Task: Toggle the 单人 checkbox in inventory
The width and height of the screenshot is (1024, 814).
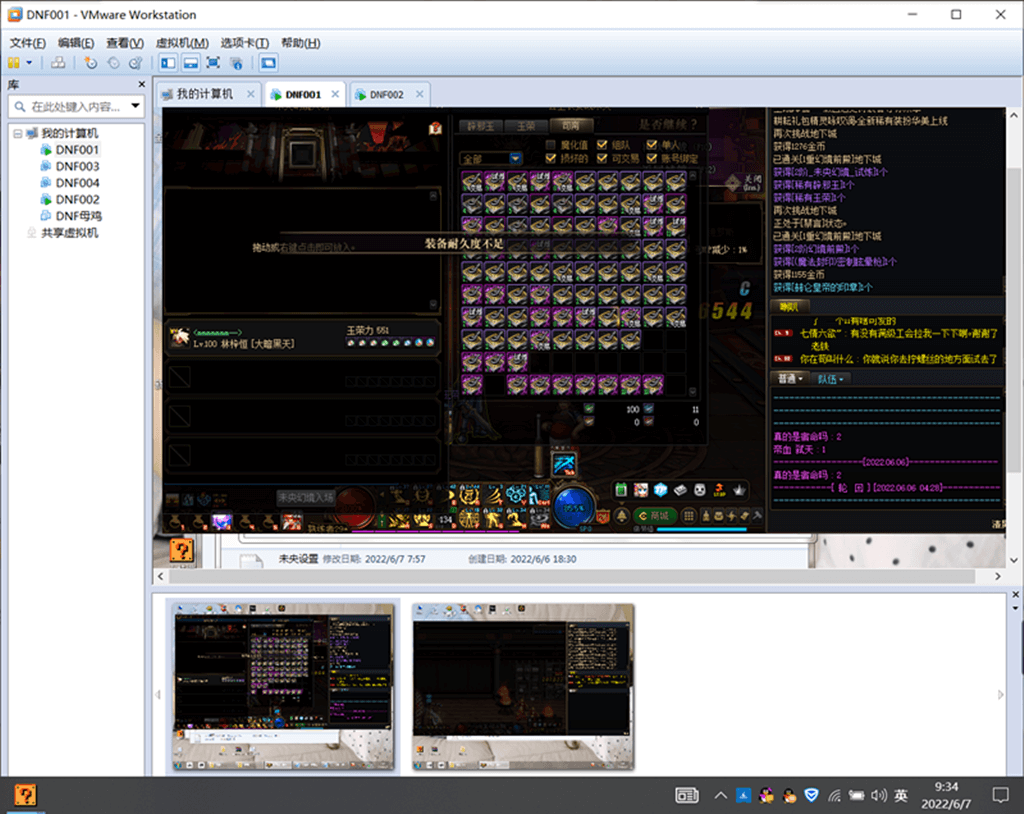Action: pyautogui.click(x=652, y=145)
